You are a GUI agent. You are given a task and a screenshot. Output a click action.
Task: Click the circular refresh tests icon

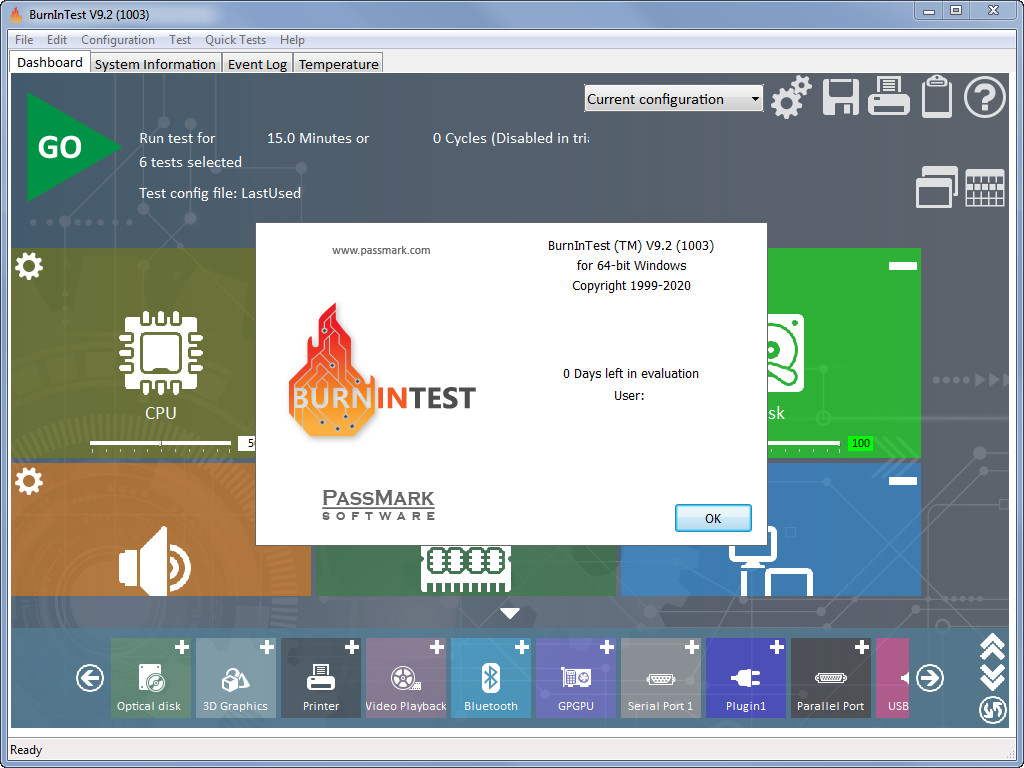pyautogui.click(x=993, y=711)
